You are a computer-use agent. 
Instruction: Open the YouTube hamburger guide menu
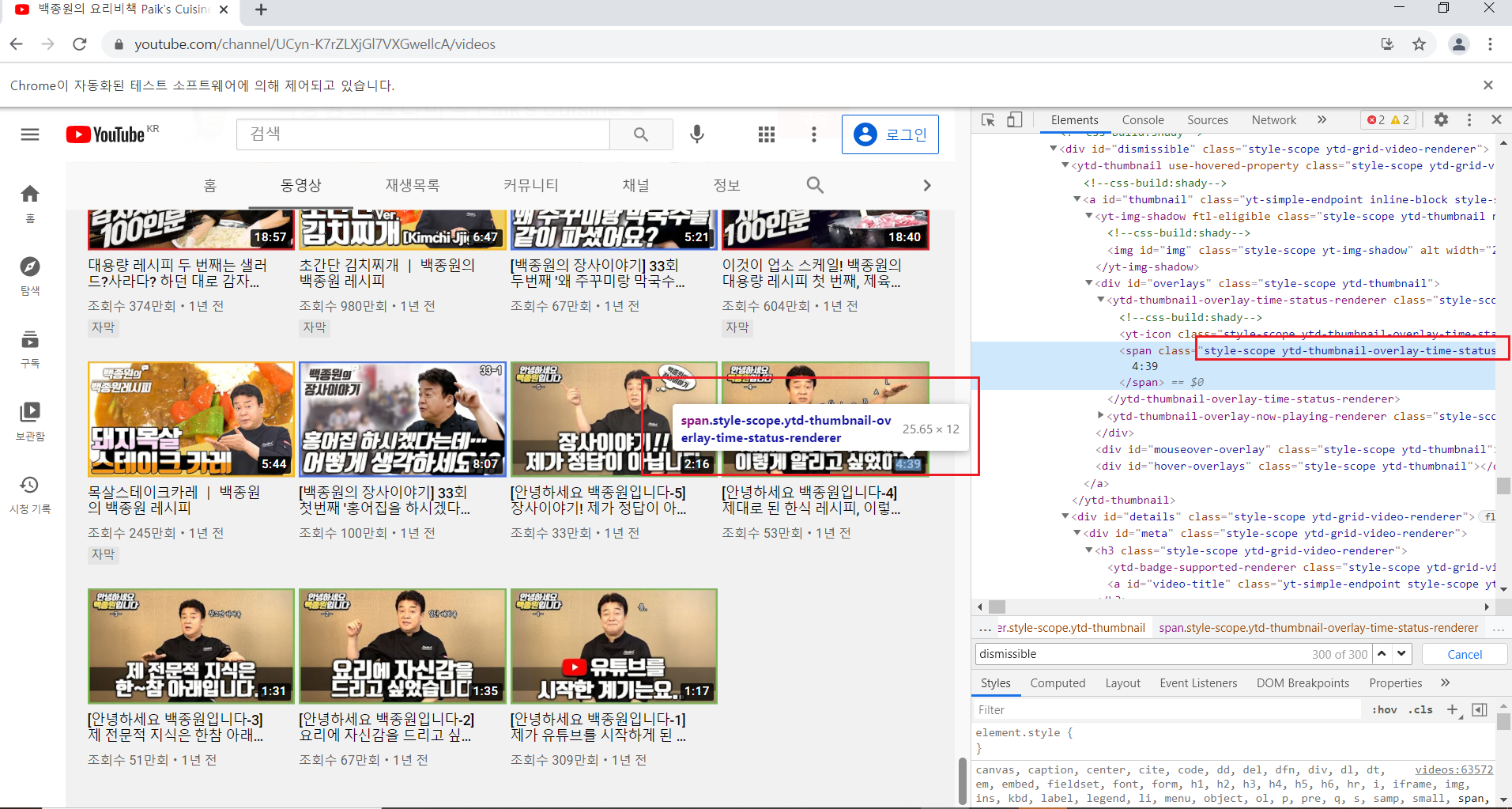[30, 134]
